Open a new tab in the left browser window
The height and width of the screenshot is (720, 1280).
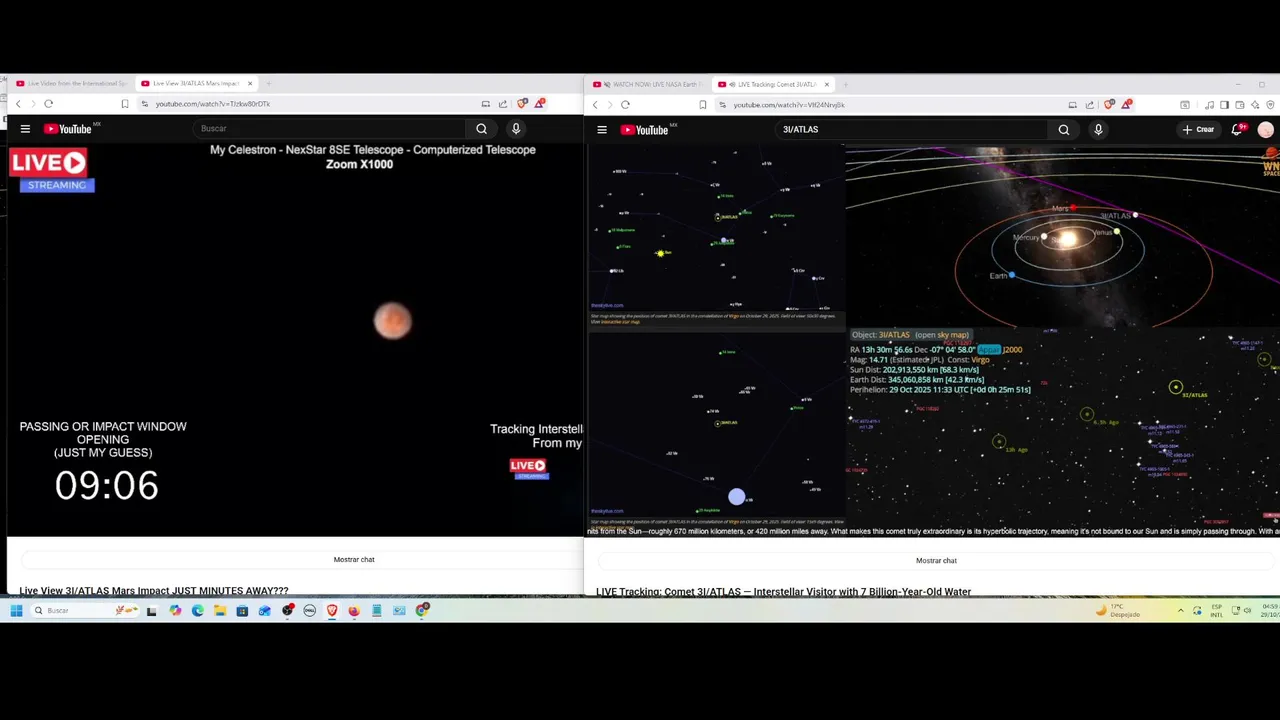pos(268,83)
